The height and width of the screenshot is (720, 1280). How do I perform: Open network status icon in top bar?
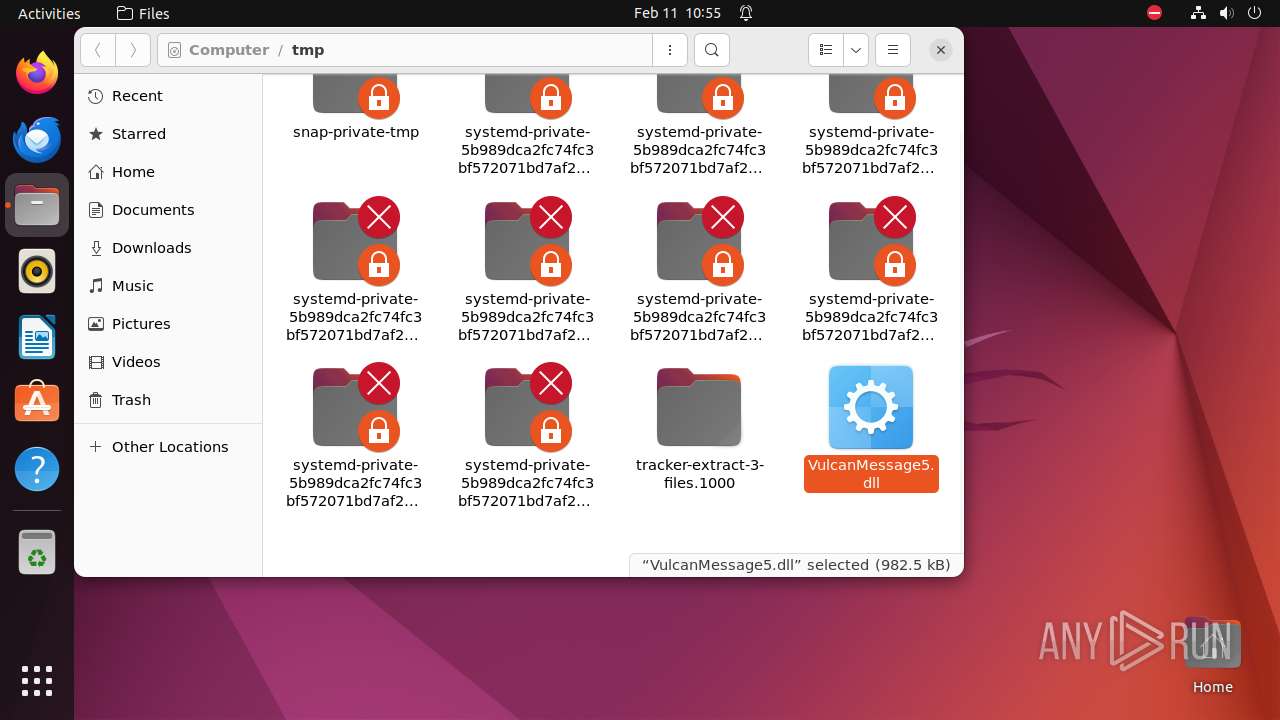pos(1199,13)
